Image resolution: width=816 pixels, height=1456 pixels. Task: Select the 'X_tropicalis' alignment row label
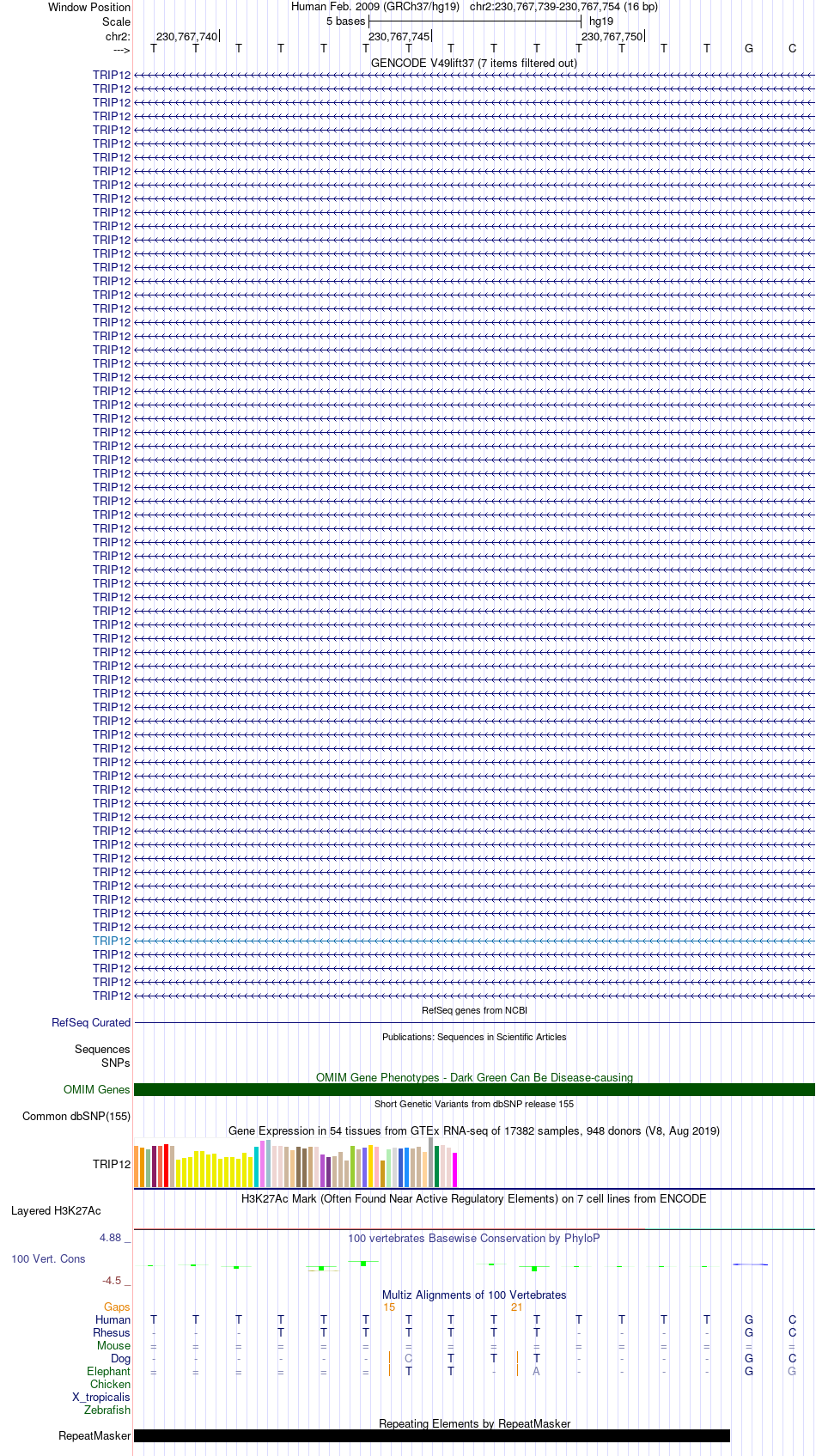[x=101, y=1397]
